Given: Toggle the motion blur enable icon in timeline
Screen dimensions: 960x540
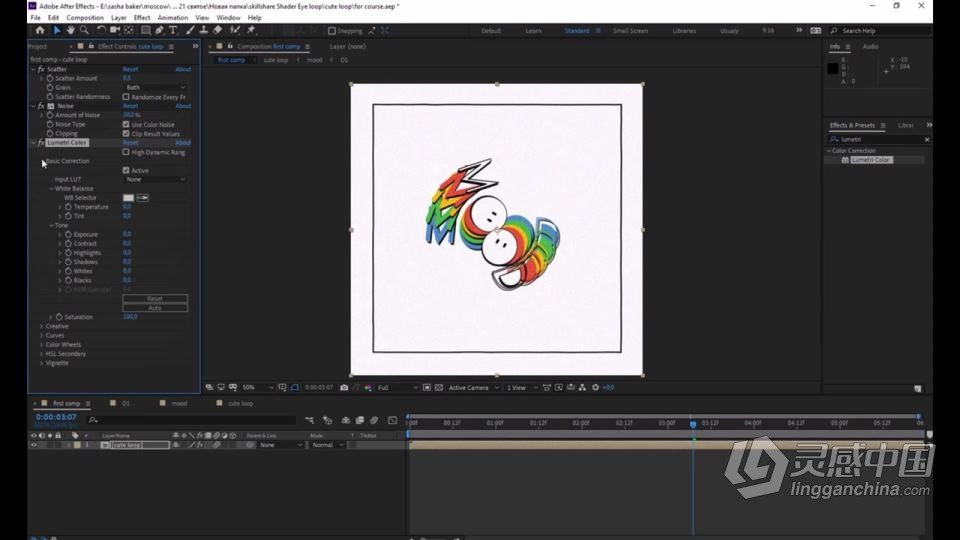Looking at the screenshot, I should [x=374, y=420].
